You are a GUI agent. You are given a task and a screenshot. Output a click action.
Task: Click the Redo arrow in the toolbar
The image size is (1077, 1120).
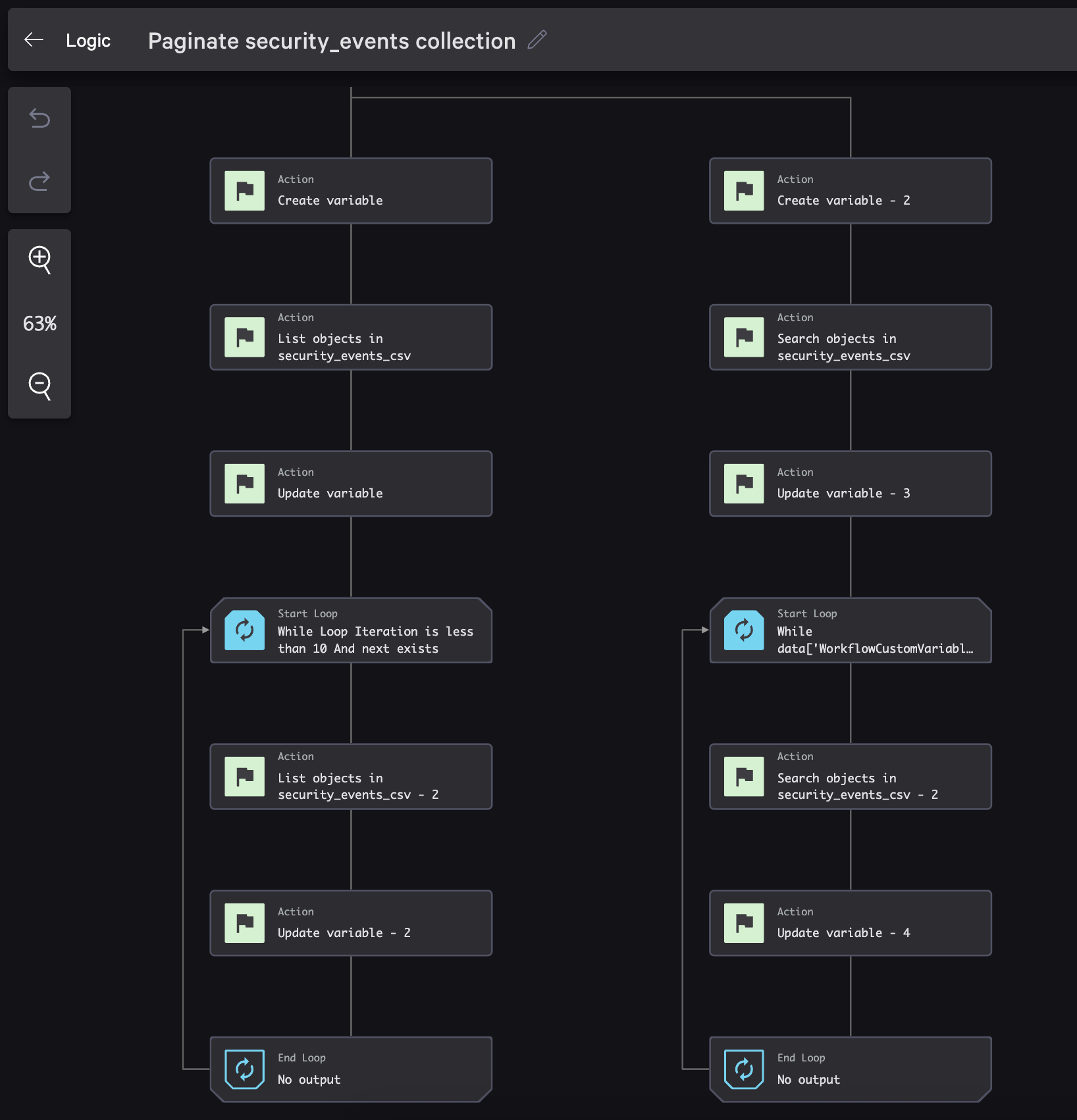point(39,181)
